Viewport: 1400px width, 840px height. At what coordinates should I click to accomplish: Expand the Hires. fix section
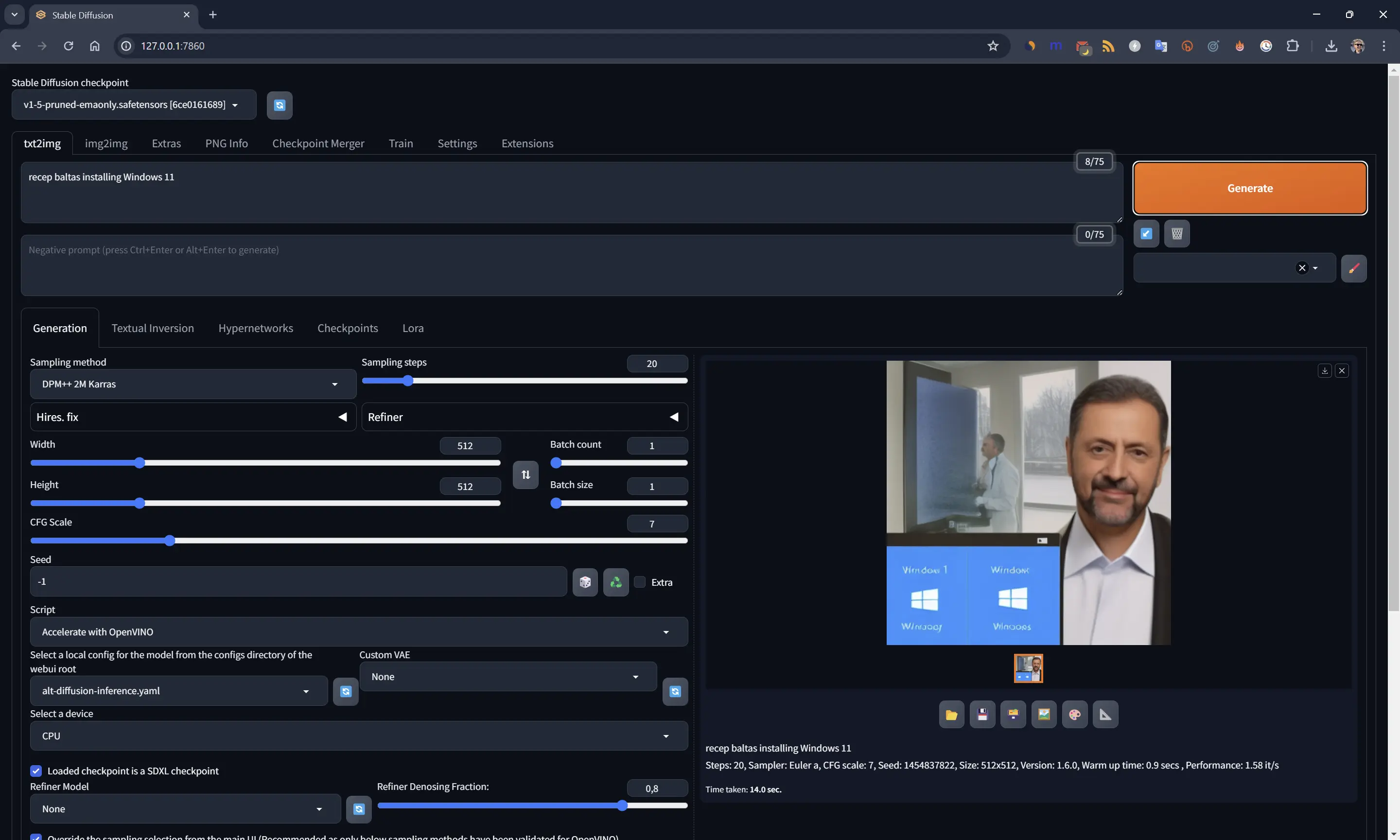click(x=193, y=417)
